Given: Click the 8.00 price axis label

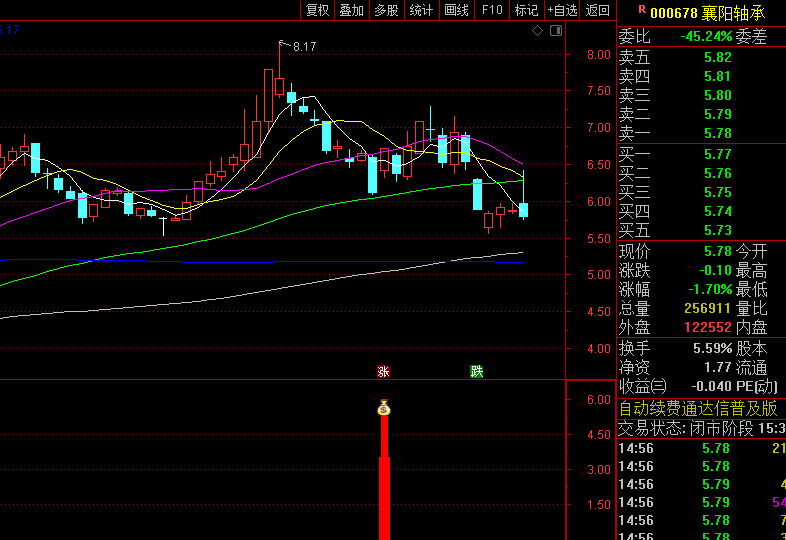Looking at the screenshot, I should [599, 55].
